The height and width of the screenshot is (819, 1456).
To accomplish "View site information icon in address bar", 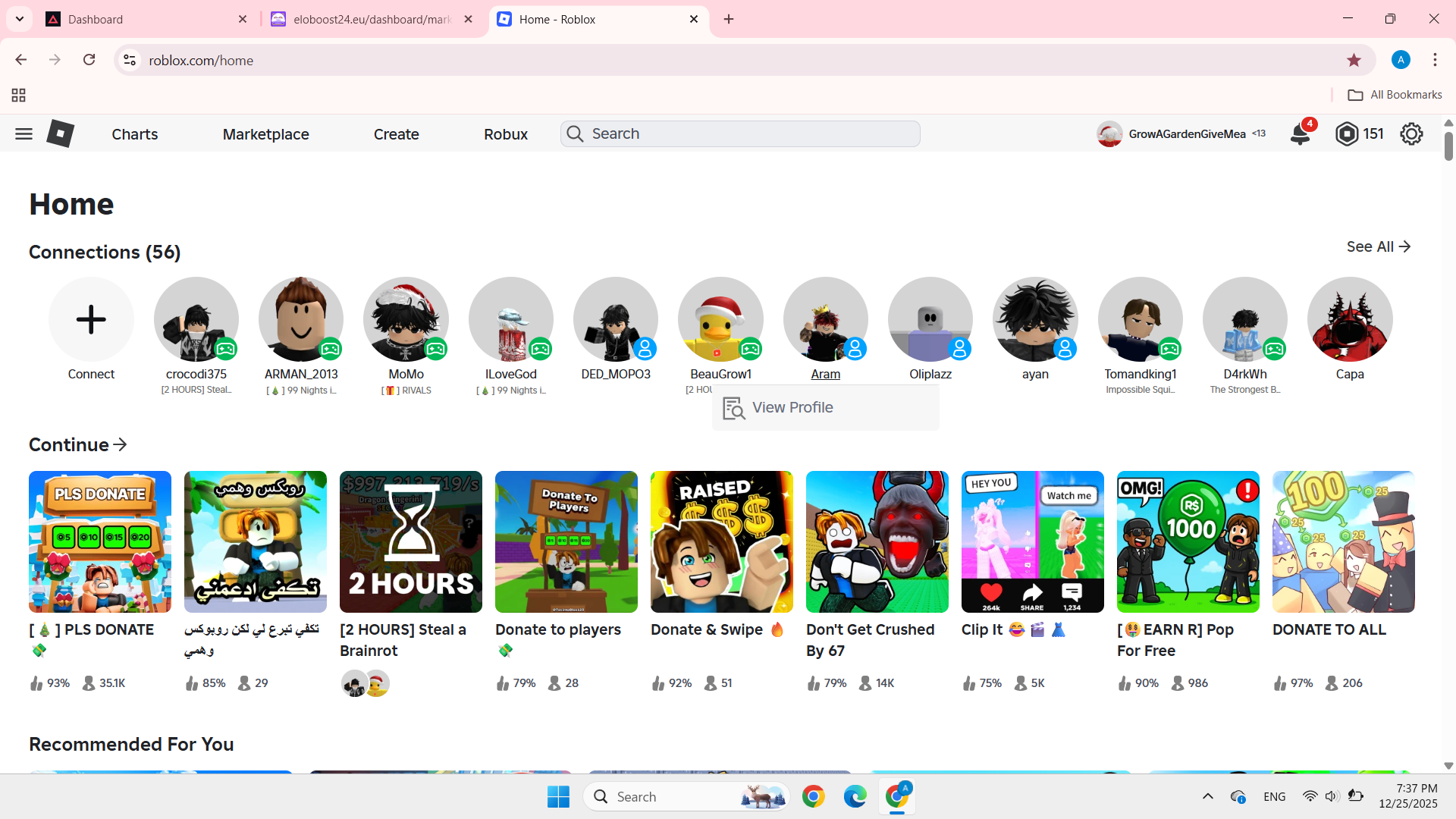I will [130, 60].
